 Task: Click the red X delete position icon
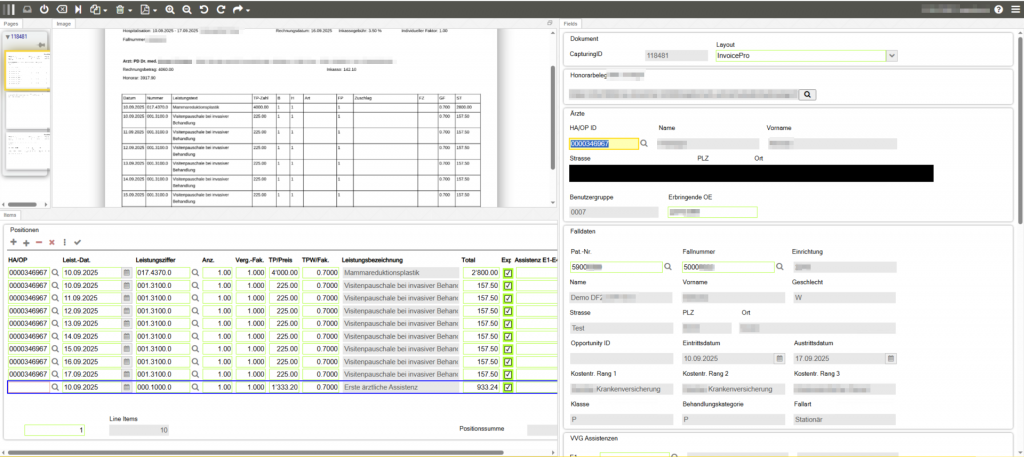tap(51, 242)
